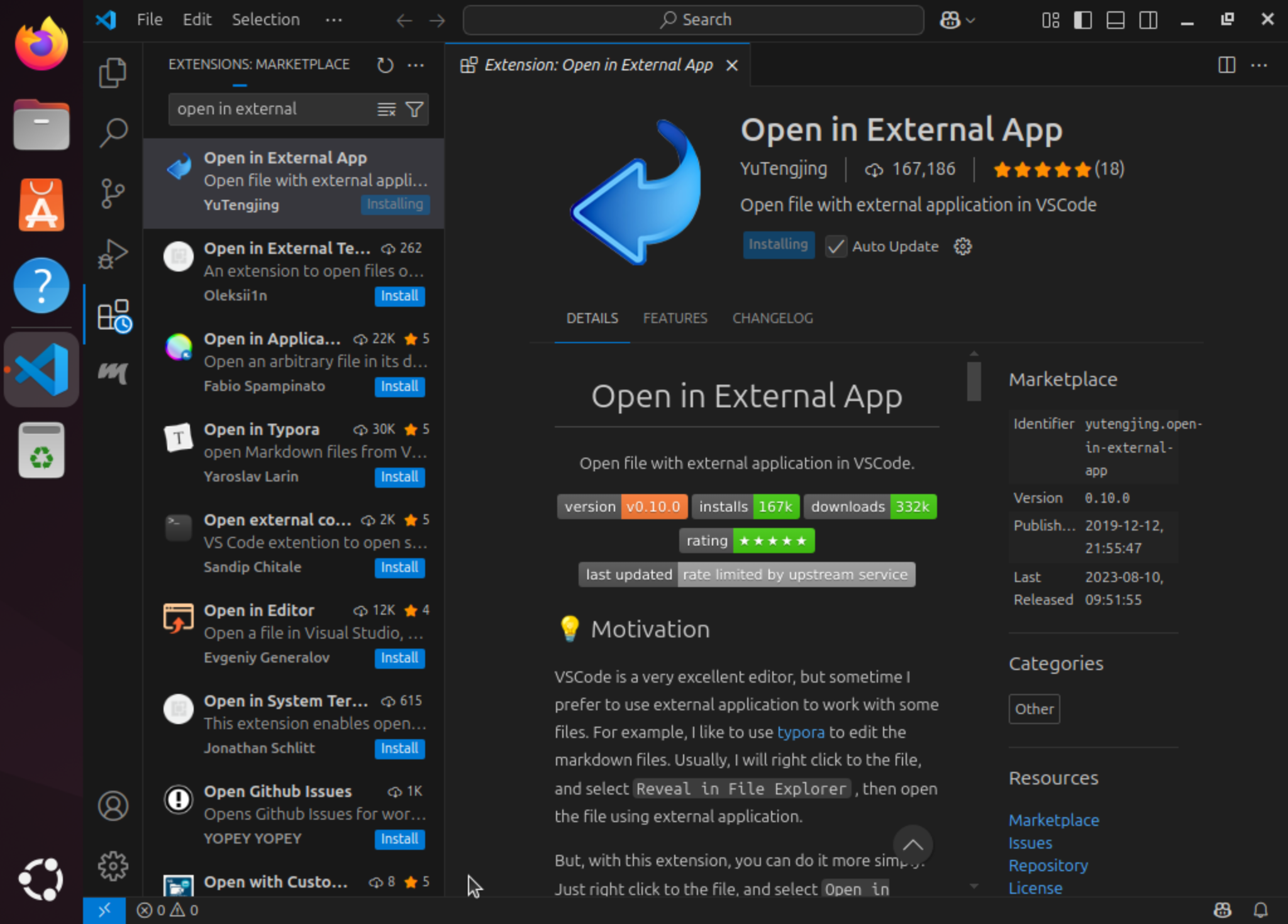Install Open external commands by Sandip Chitale
Viewport: 1288px width, 924px height.
(x=399, y=568)
